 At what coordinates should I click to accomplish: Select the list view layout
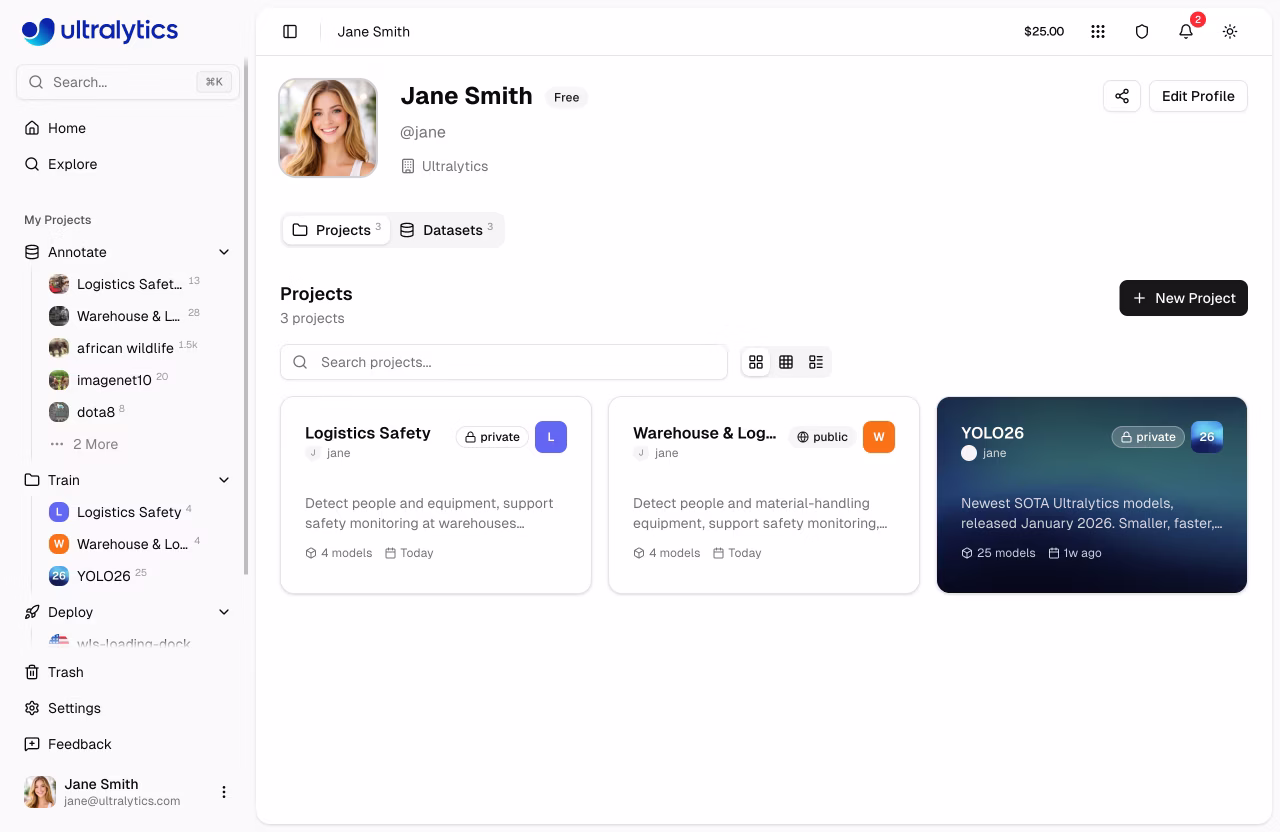tap(816, 362)
